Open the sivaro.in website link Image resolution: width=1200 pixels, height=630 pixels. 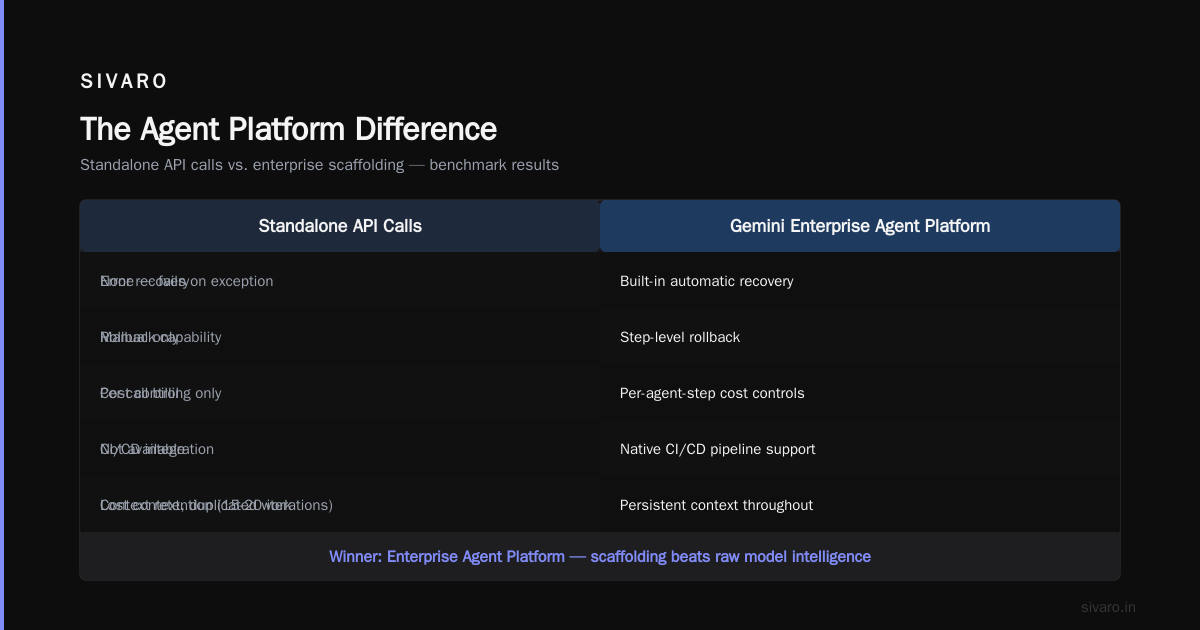1108,607
